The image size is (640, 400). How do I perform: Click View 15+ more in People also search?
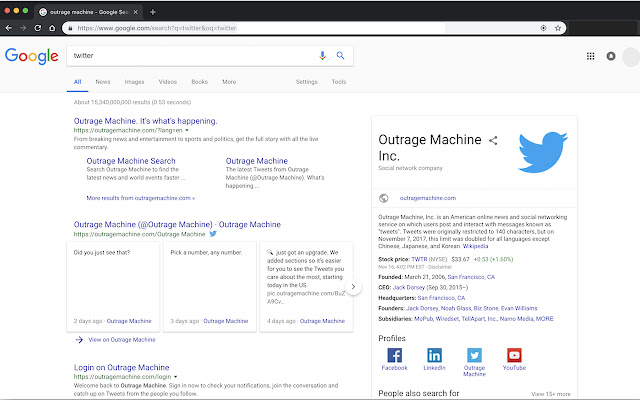pos(551,394)
